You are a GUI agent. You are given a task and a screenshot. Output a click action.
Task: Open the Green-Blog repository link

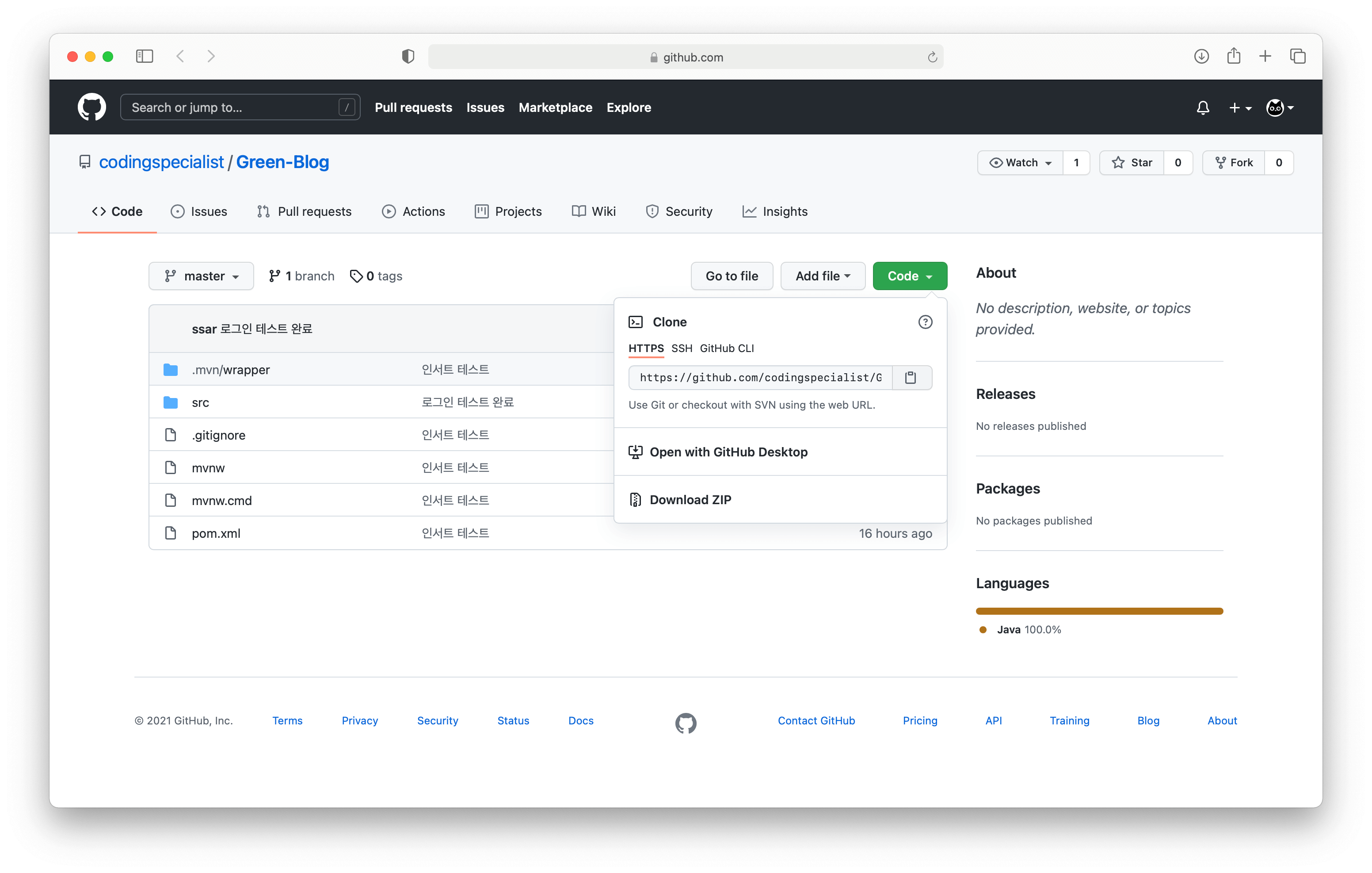point(282,162)
